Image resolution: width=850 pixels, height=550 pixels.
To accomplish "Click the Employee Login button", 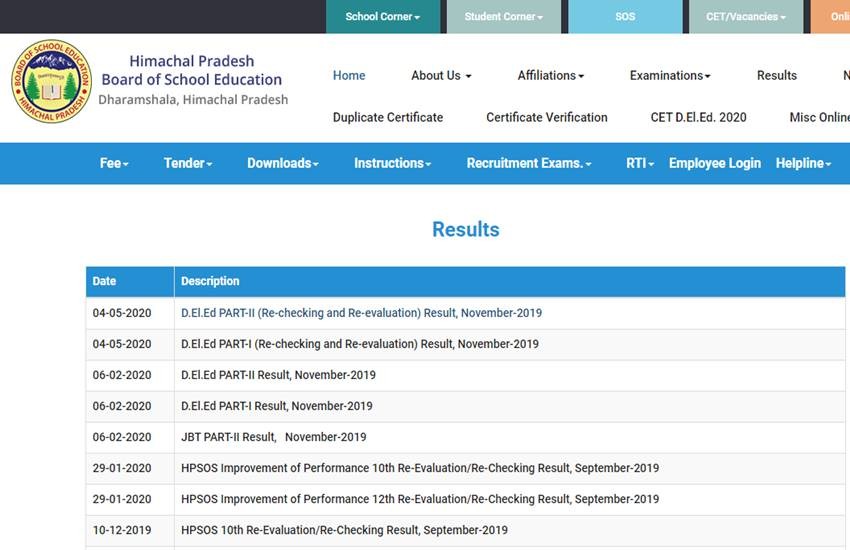I will 714,163.
